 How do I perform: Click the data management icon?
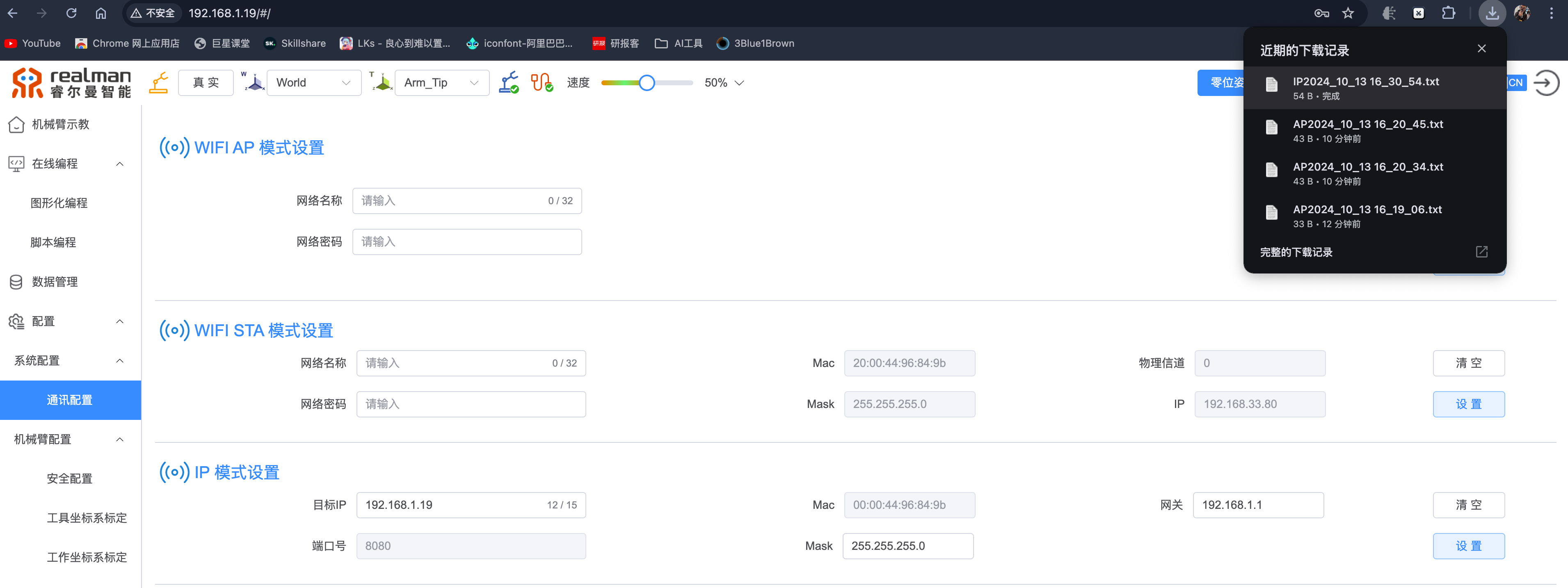point(15,281)
